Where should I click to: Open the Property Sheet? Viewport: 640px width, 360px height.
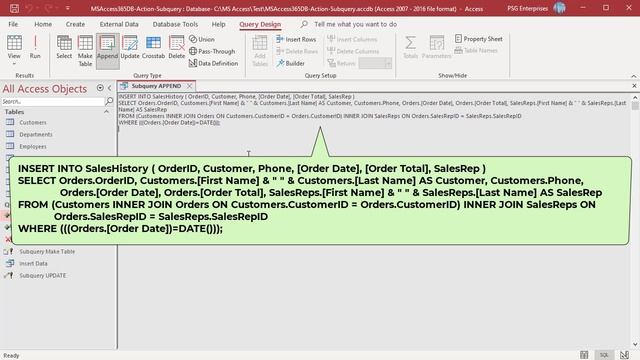[478, 39]
